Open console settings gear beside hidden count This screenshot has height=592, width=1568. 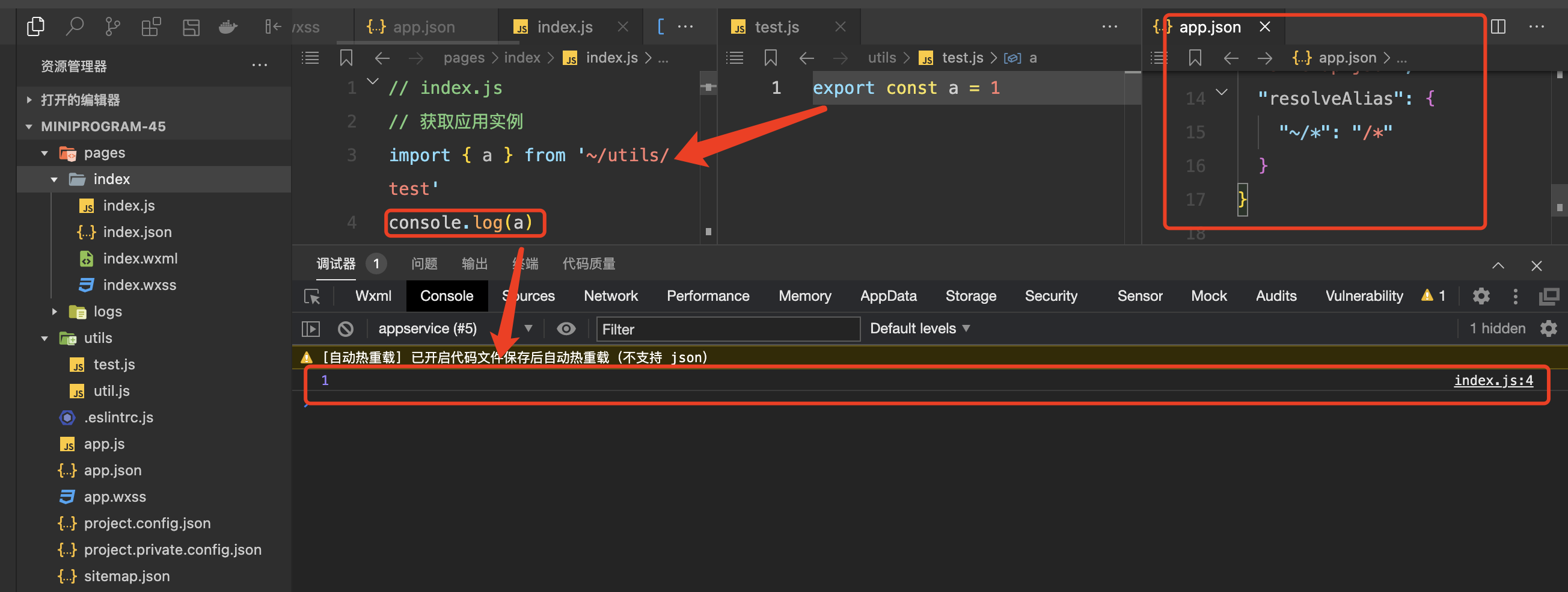click(1549, 329)
